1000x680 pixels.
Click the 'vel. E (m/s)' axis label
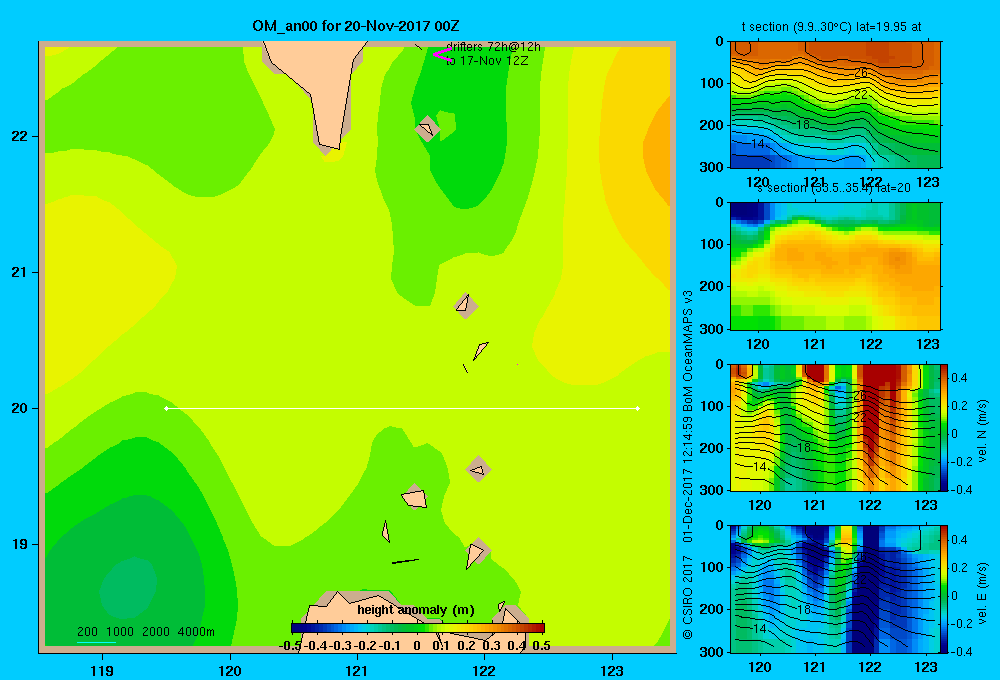983,593
